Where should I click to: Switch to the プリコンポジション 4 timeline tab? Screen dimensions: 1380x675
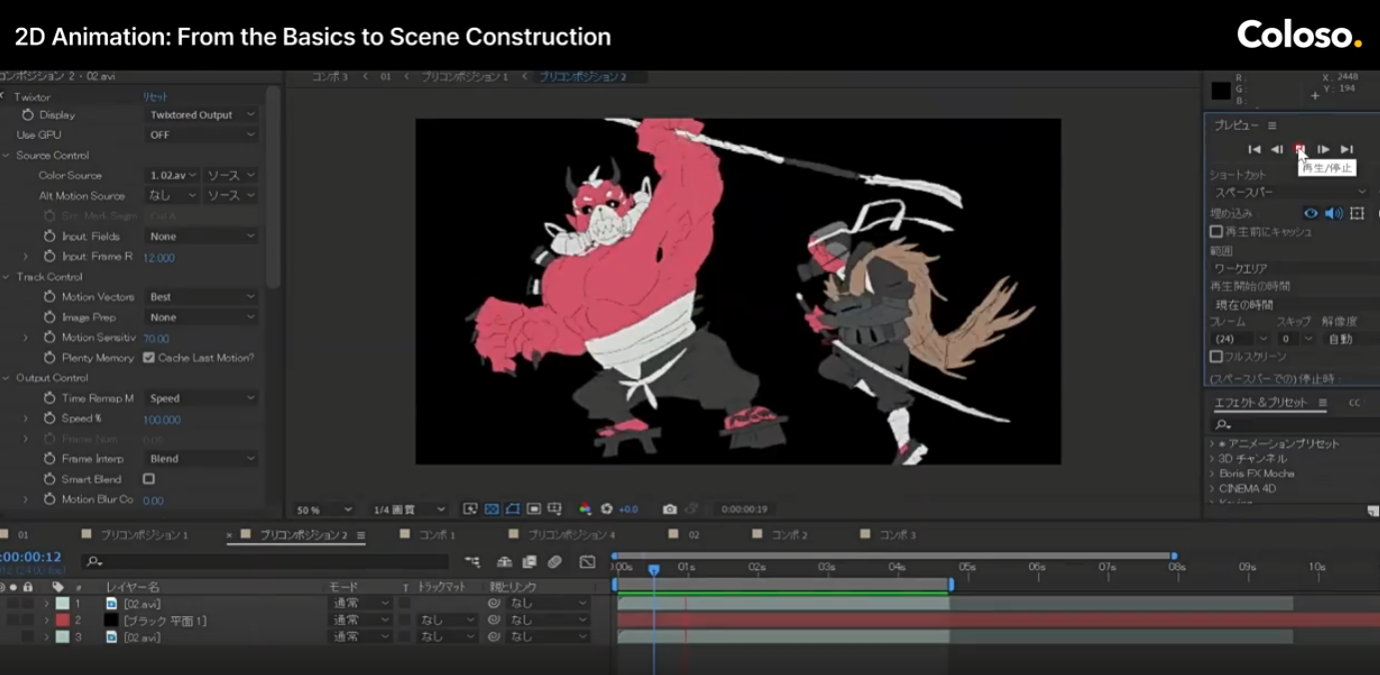pos(571,535)
